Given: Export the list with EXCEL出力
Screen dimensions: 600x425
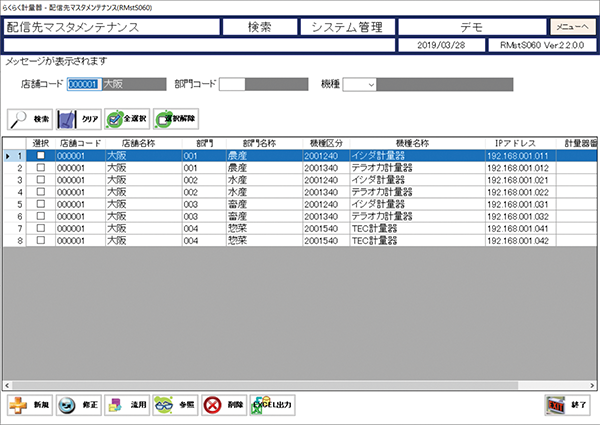Looking at the screenshot, I should tap(274, 405).
